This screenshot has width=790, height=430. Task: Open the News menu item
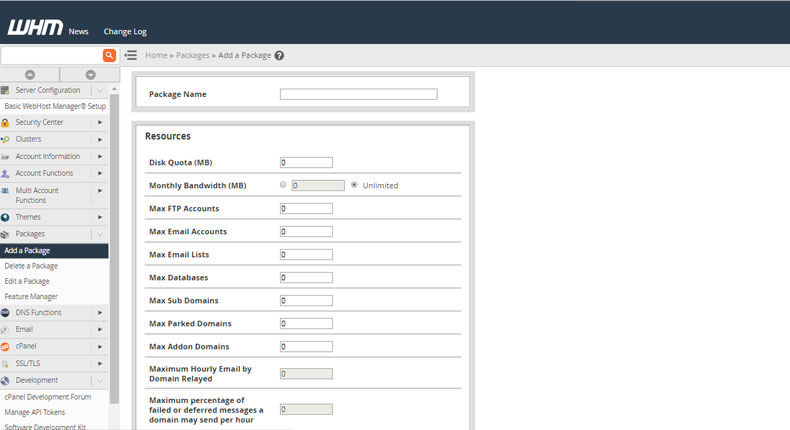79,32
